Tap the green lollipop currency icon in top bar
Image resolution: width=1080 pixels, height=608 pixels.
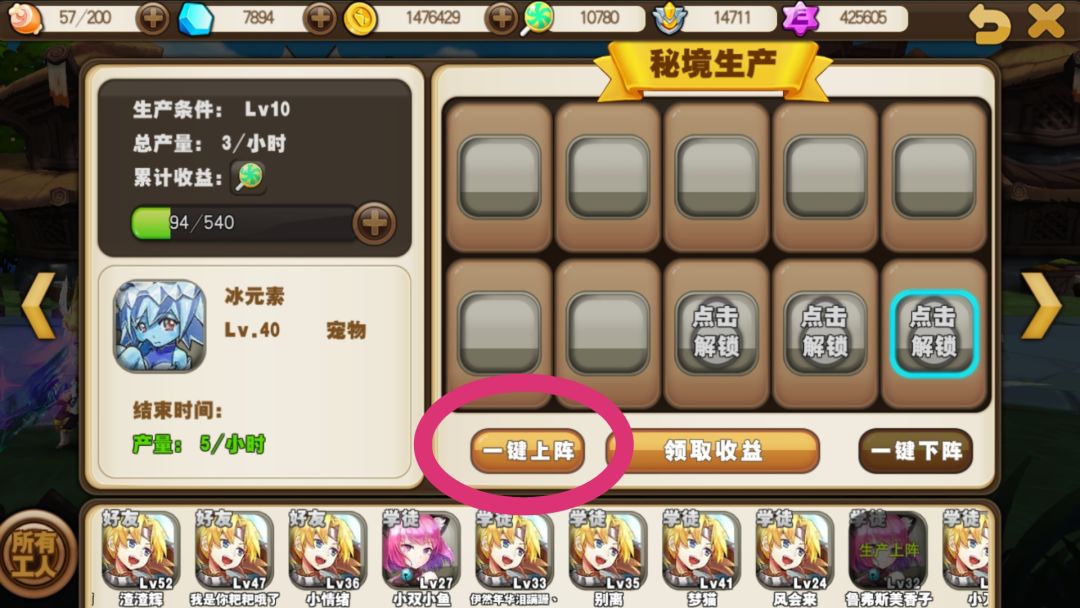pyautogui.click(x=537, y=18)
